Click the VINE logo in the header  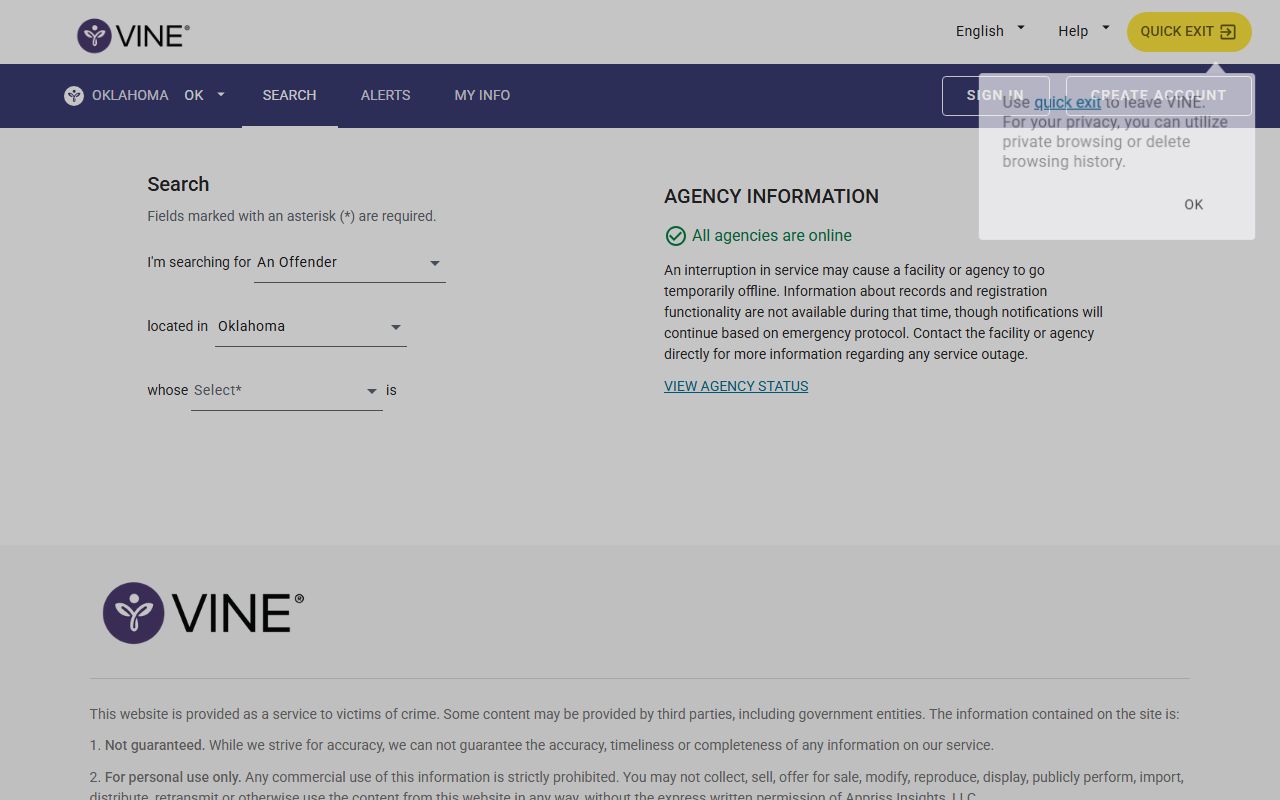point(133,35)
